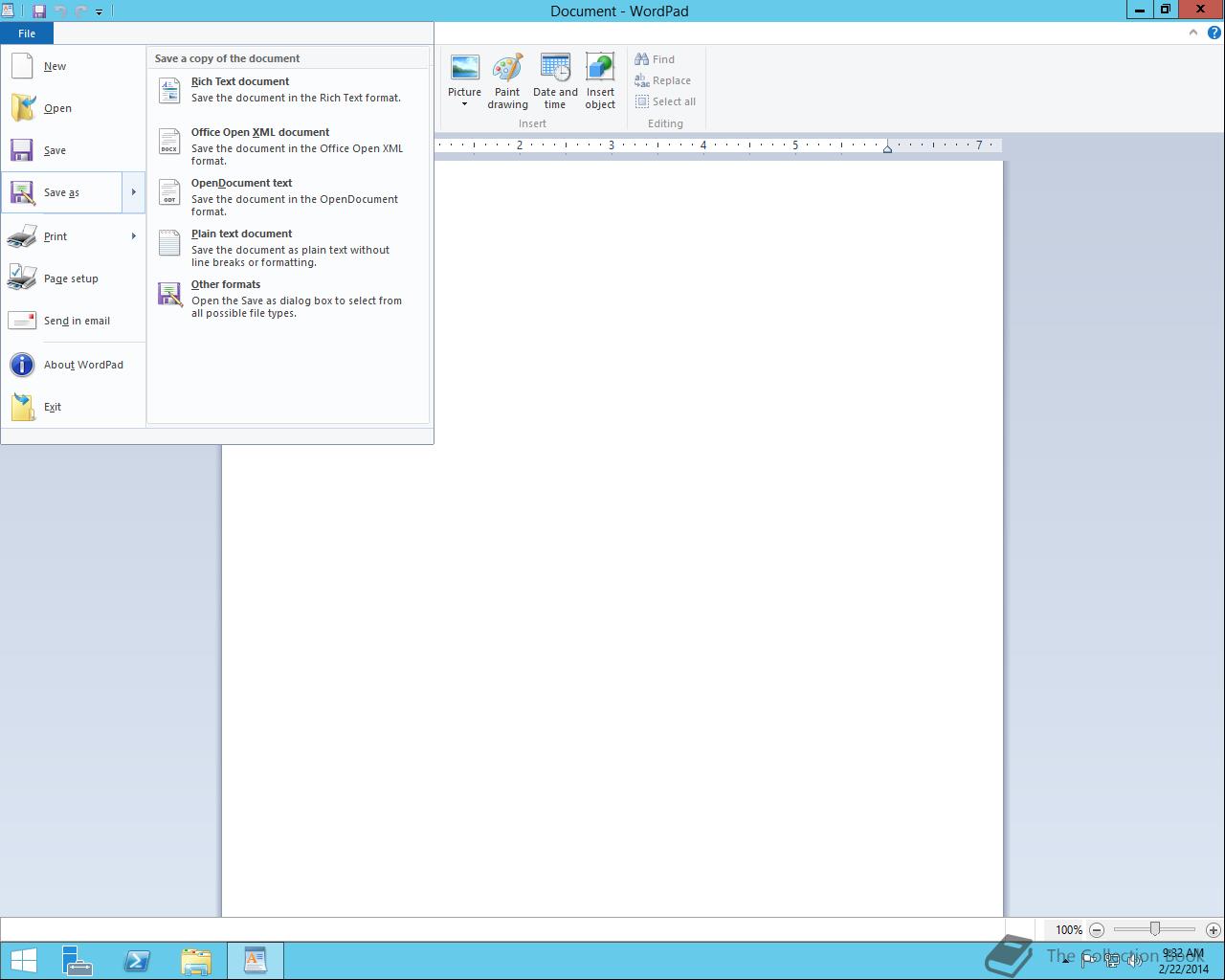1225x980 pixels.
Task: Open the Picture dropdown arrow
Action: [465, 104]
